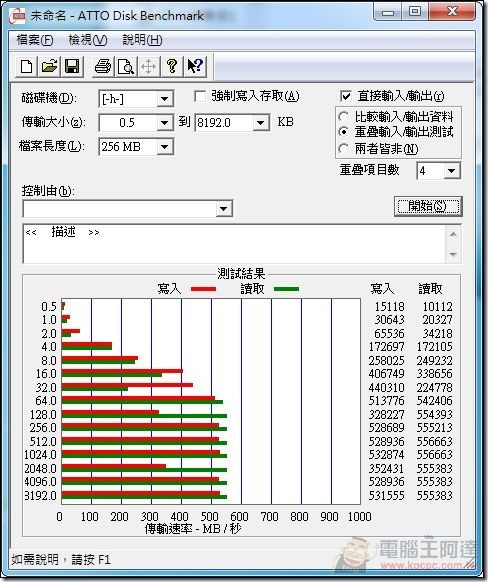Expand the transfer size 8192.0 dropdown
The width and height of the screenshot is (488, 582).
261,122
